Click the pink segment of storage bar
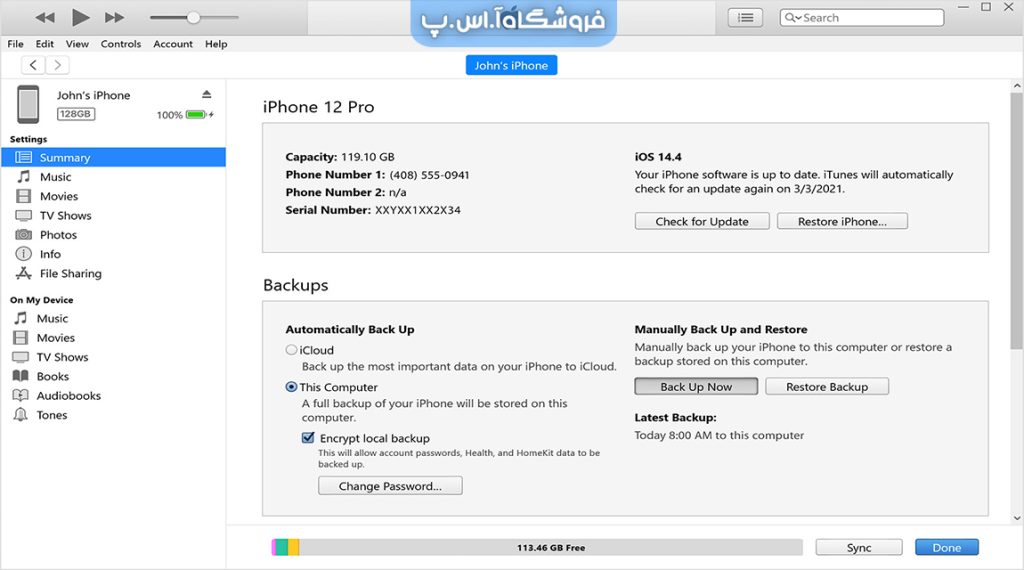 (274, 547)
